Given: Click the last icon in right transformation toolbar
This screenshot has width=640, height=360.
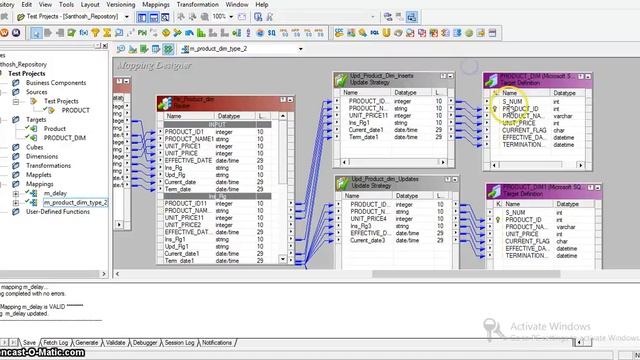Looking at the screenshot, I should pos(493,33).
